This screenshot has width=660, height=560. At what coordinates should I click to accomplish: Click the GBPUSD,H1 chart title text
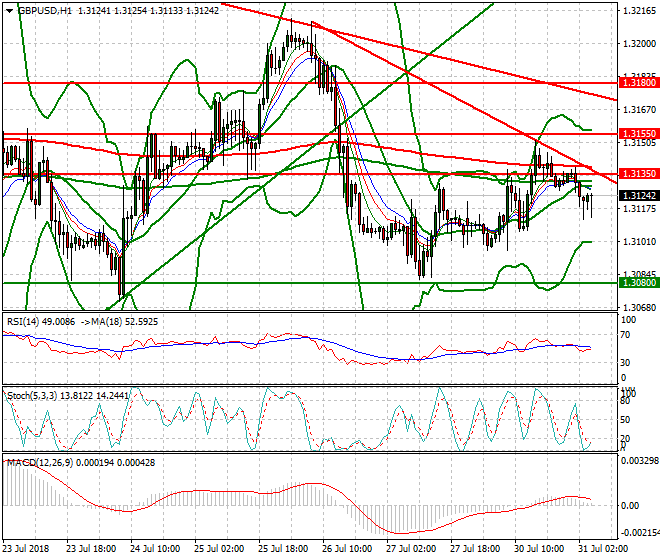45,11
